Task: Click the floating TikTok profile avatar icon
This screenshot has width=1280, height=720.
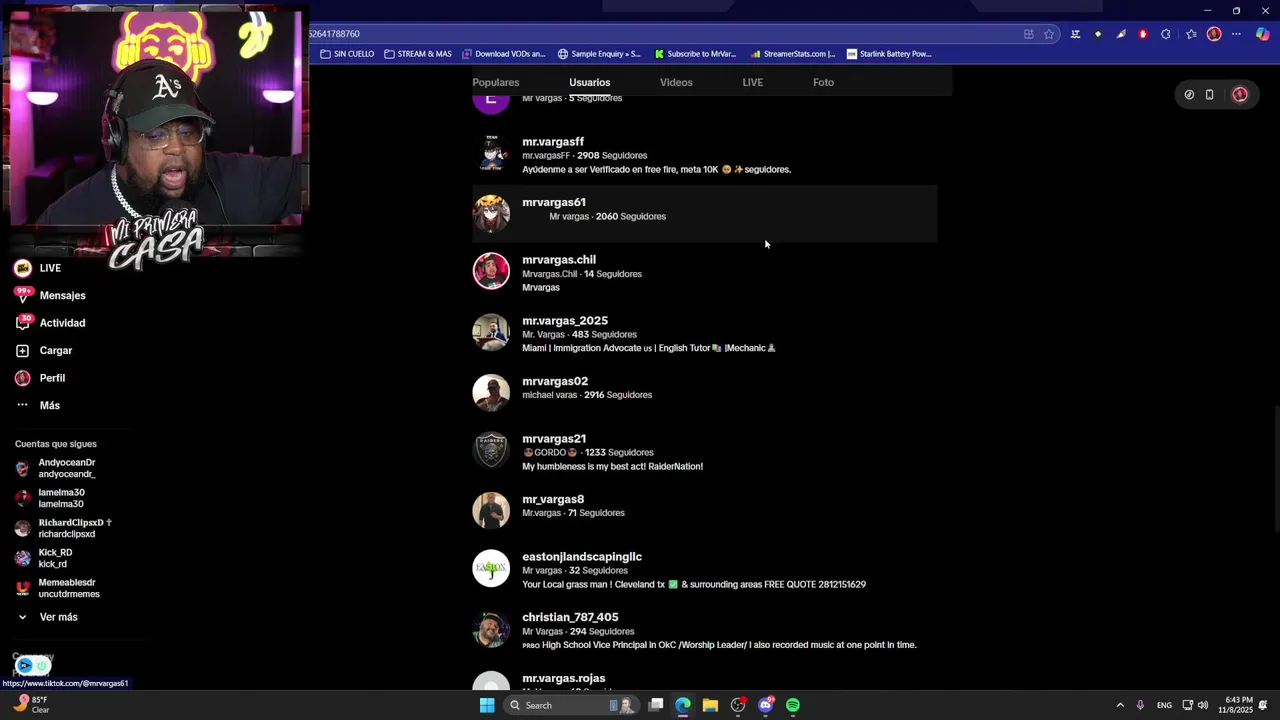Action: 1240,95
